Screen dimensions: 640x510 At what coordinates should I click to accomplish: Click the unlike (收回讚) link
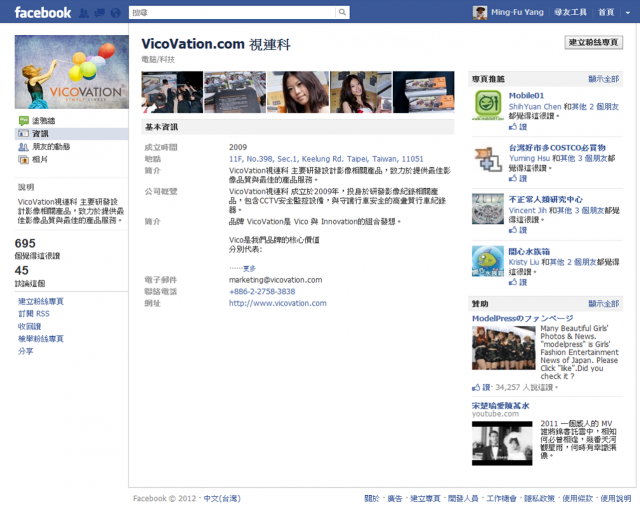(29, 326)
